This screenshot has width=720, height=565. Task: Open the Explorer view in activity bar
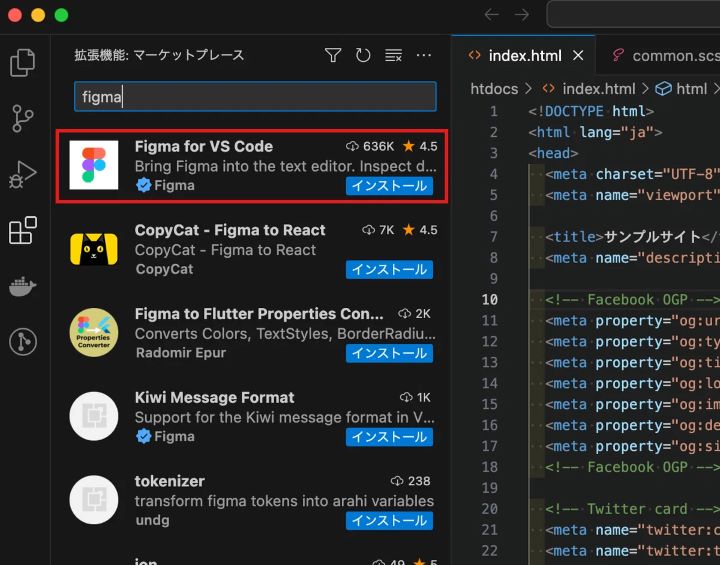[22, 62]
